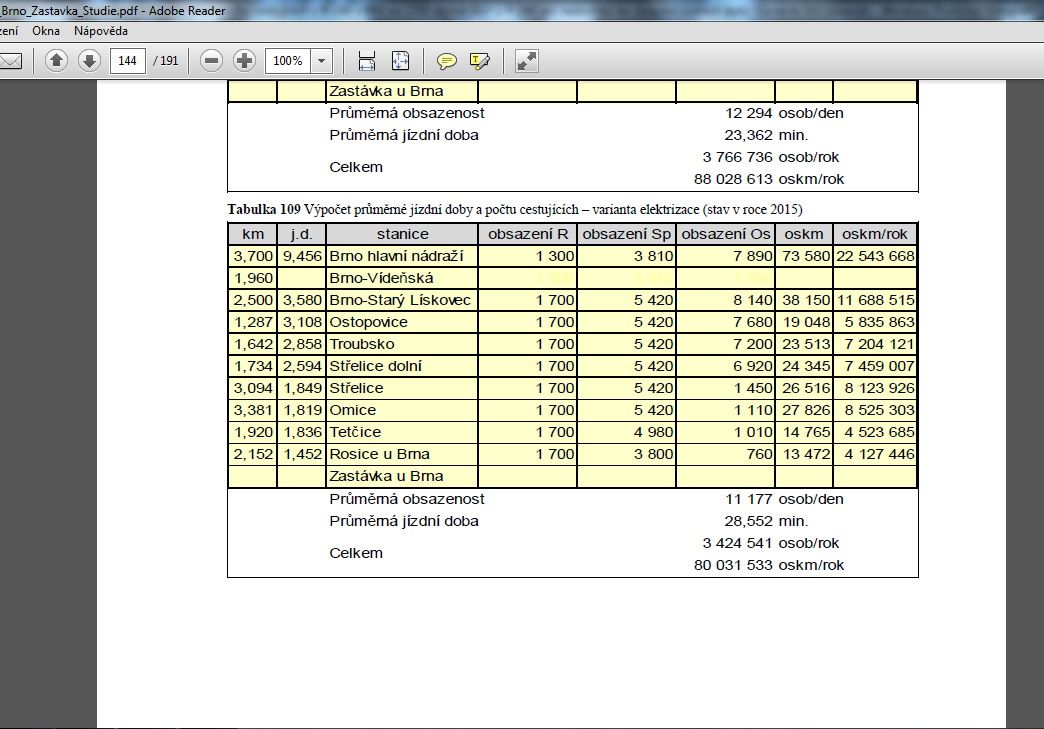
Task: Go to next page with down arrow
Action: [89, 61]
